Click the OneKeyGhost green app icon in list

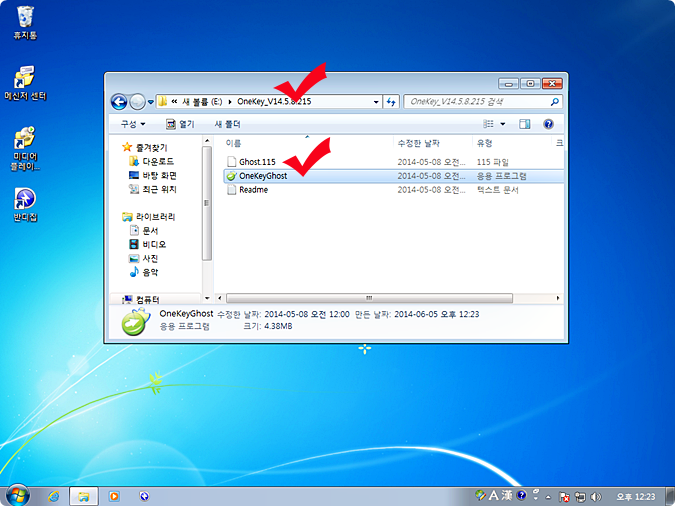pyautogui.click(x=232, y=176)
